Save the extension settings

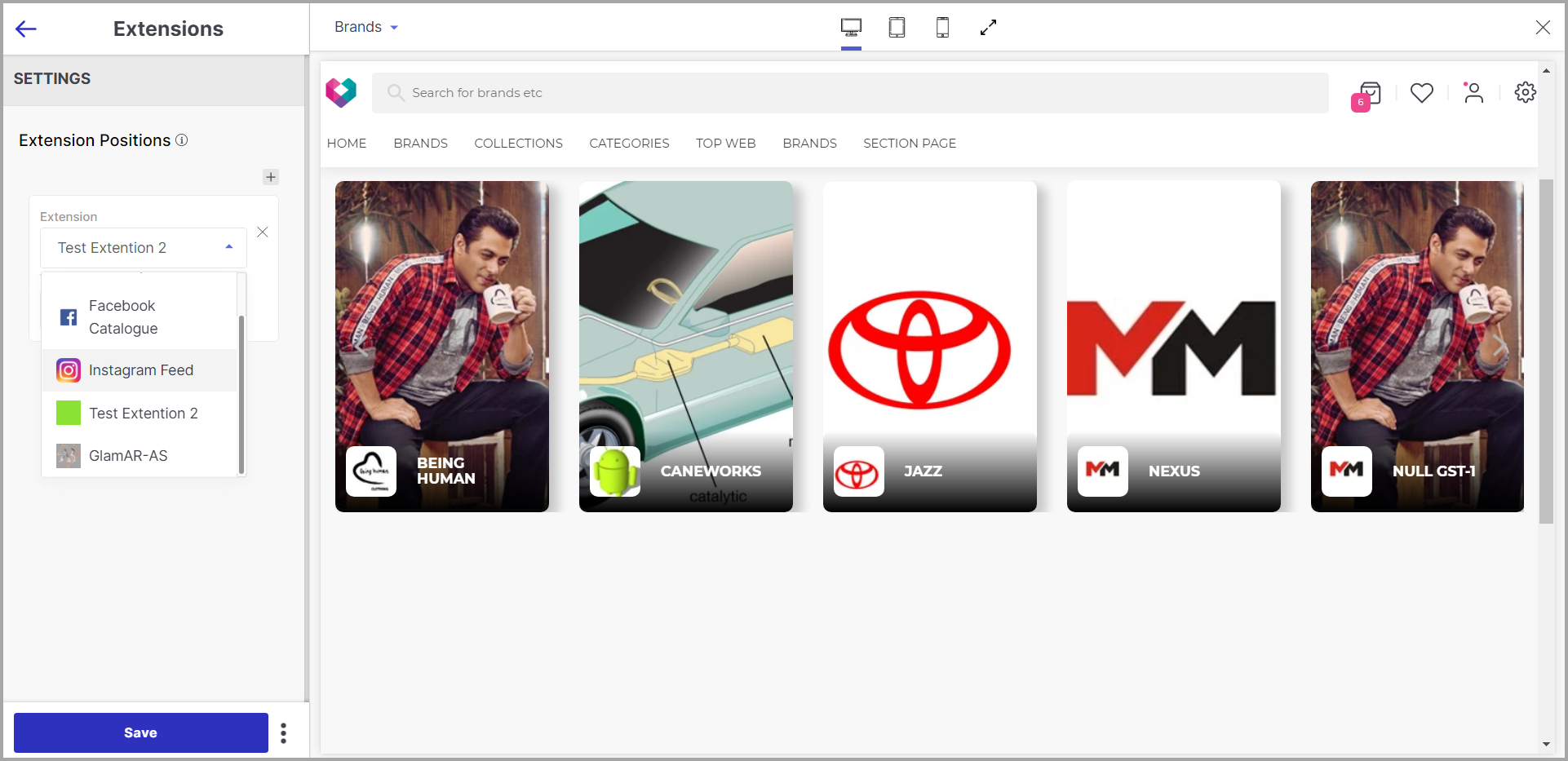[x=141, y=732]
